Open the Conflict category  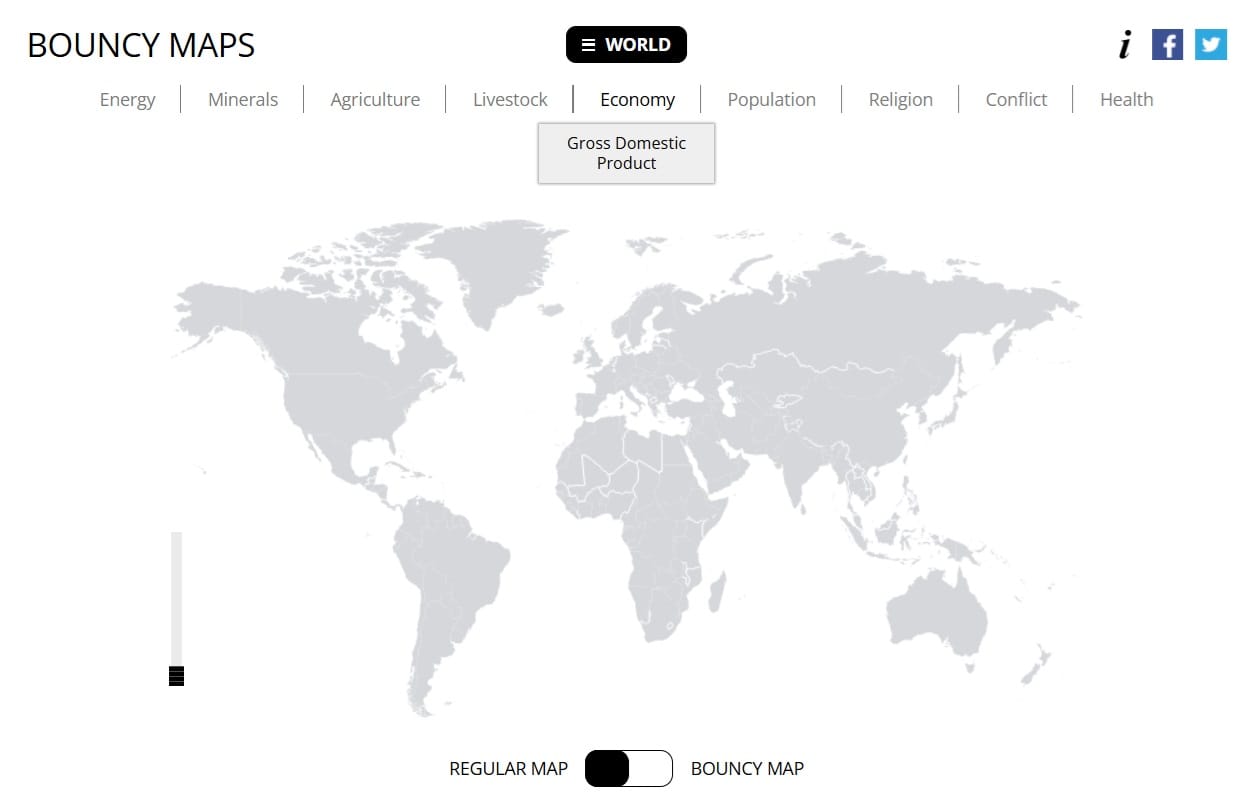coord(1016,100)
